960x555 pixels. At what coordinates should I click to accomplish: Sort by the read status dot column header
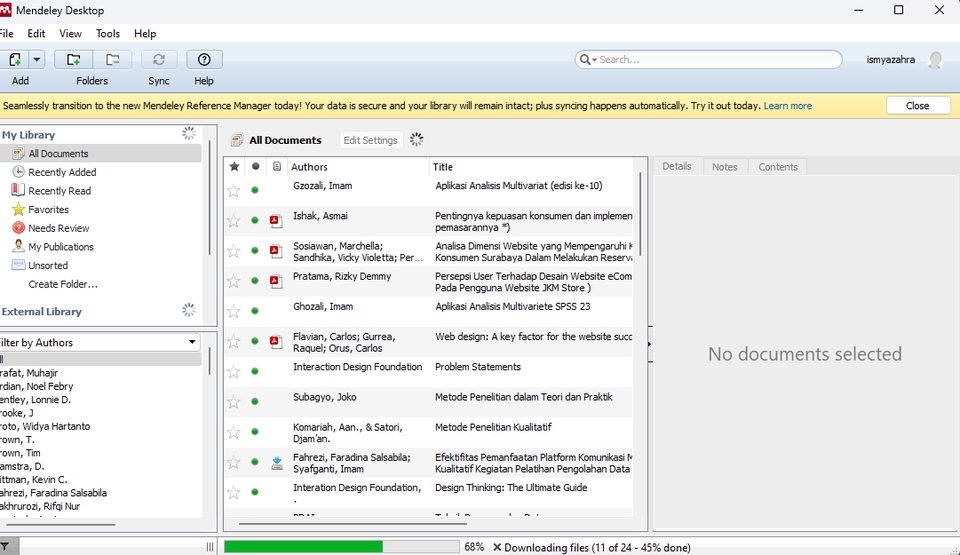[x=255, y=167]
